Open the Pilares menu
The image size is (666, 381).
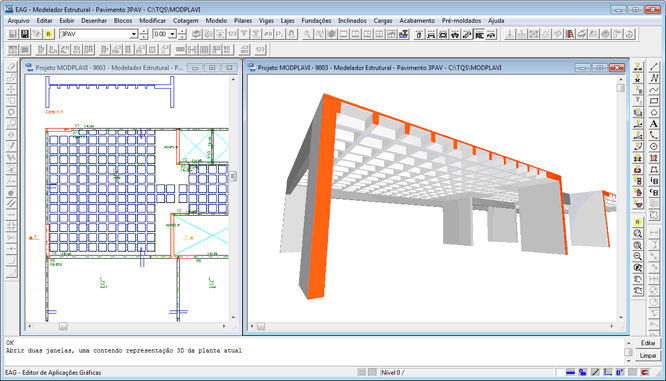(x=243, y=20)
